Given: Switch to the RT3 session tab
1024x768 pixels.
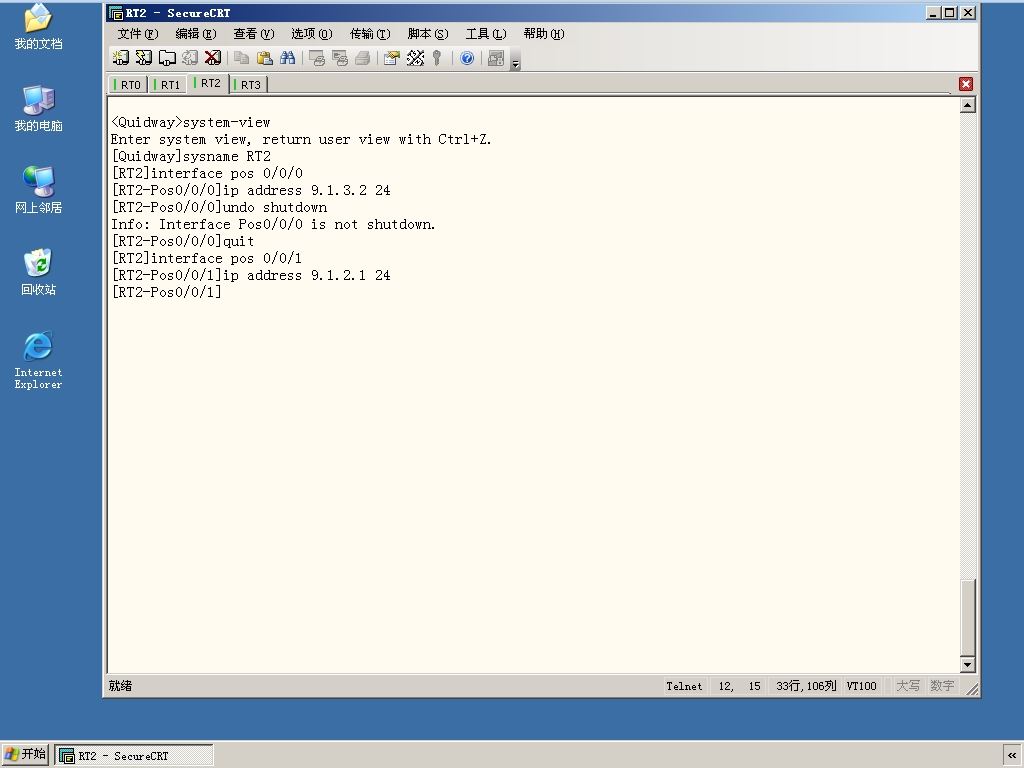Looking at the screenshot, I should (248, 85).
